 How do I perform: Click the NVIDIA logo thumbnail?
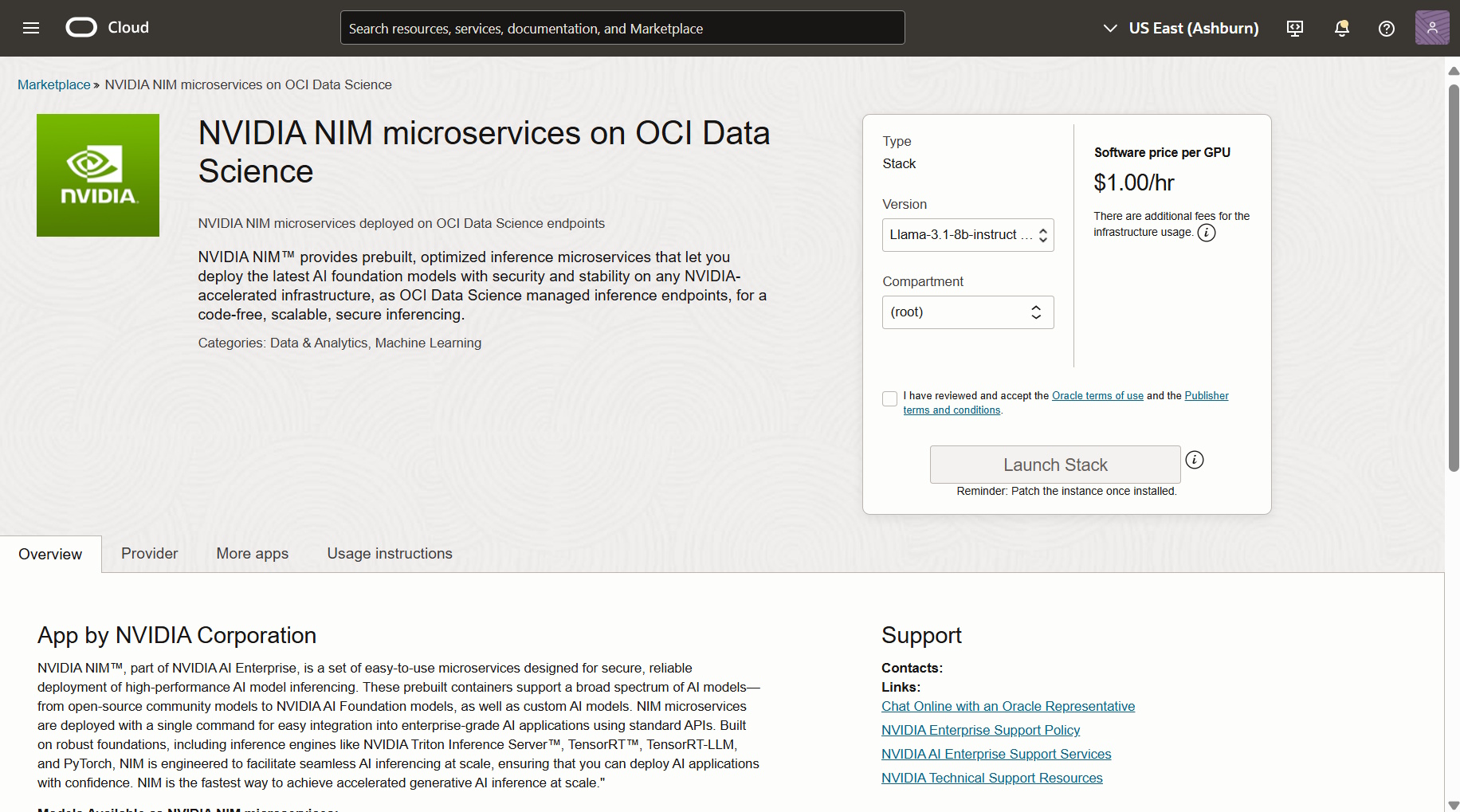98,175
